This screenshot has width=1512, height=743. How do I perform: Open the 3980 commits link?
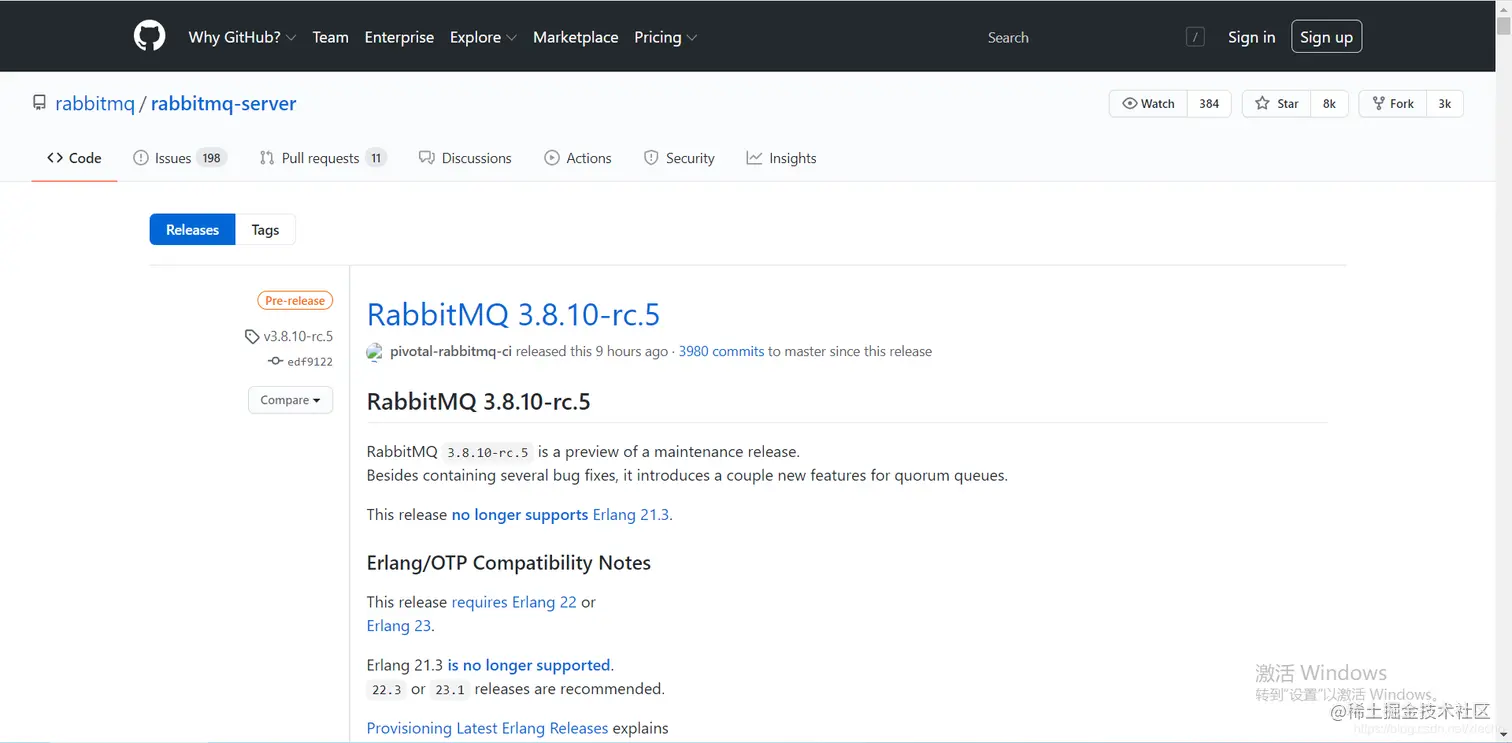pyautogui.click(x=721, y=352)
